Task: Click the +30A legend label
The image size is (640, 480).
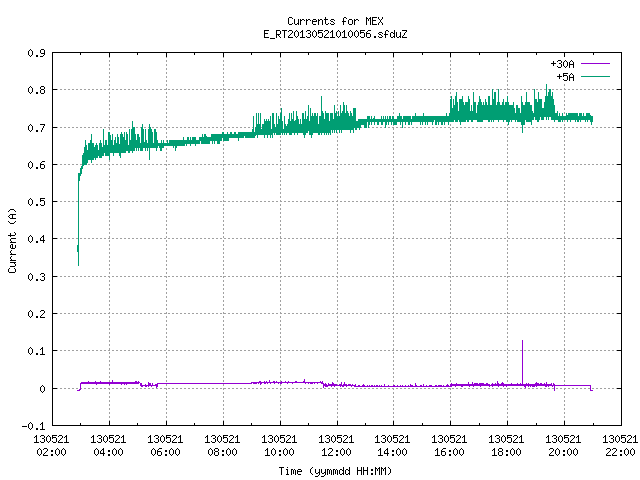Action: point(562,64)
